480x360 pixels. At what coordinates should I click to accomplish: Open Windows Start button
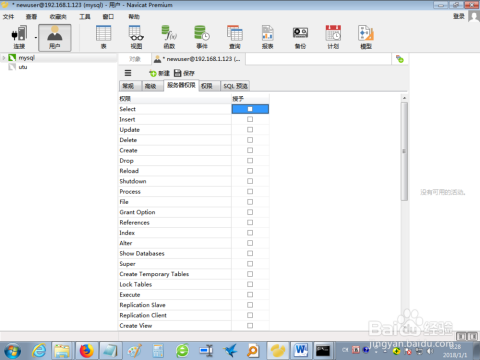12,351
